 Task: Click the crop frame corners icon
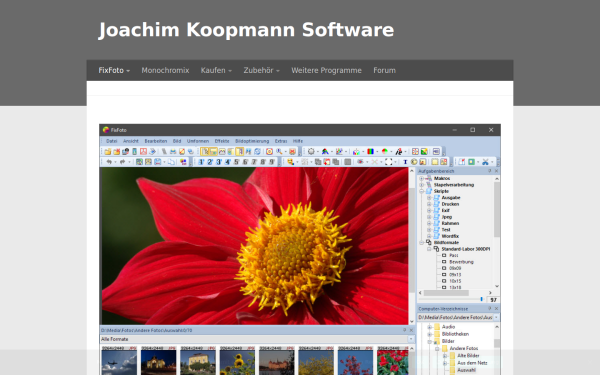tap(388, 162)
